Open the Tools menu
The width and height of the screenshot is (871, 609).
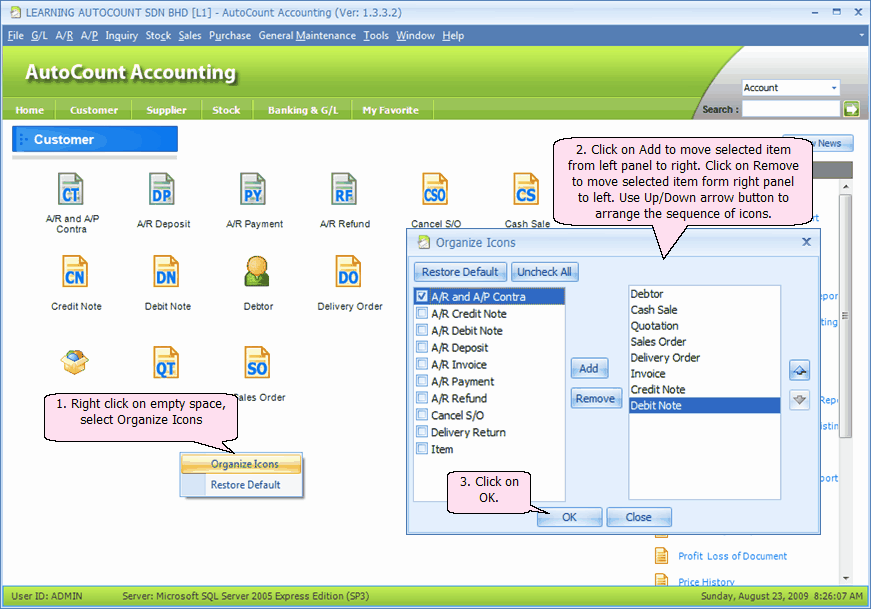pos(376,36)
